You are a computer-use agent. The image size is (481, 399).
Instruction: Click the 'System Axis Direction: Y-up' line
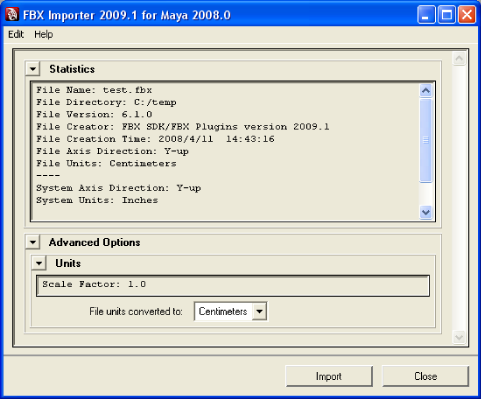(x=118, y=188)
